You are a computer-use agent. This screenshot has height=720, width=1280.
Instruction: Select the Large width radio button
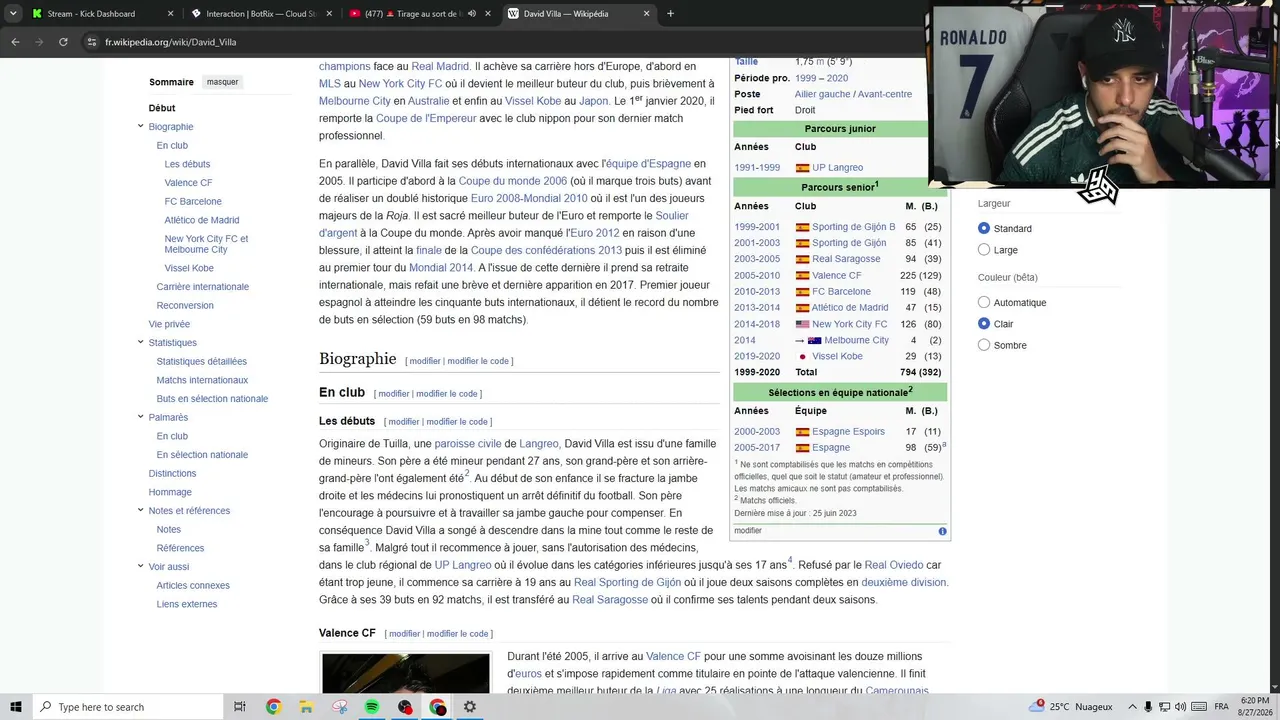tap(984, 250)
